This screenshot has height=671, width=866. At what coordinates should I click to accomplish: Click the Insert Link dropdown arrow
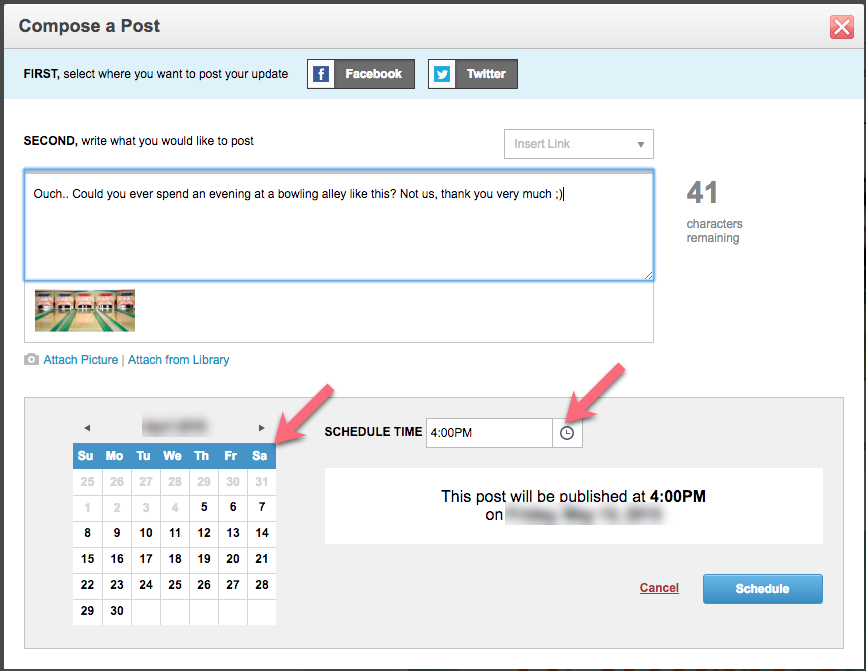641,145
